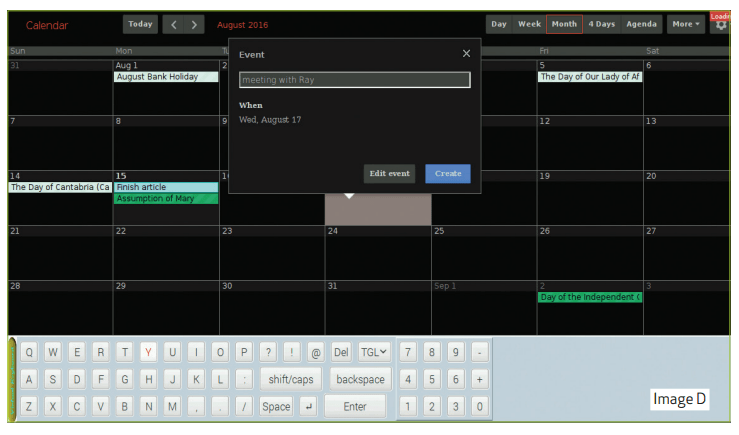Tap the exclamation mark key
This screenshot has width=739, height=435.
click(x=292, y=352)
